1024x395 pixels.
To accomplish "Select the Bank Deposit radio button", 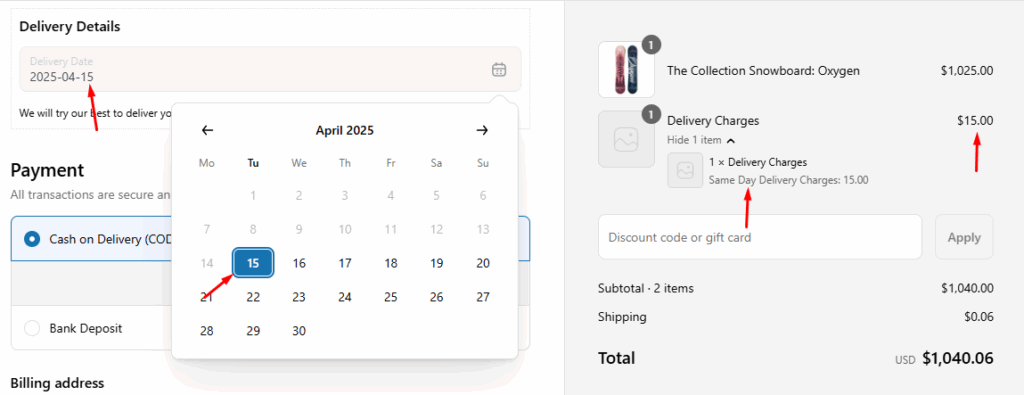I will pyautogui.click(x=31, y=328).
